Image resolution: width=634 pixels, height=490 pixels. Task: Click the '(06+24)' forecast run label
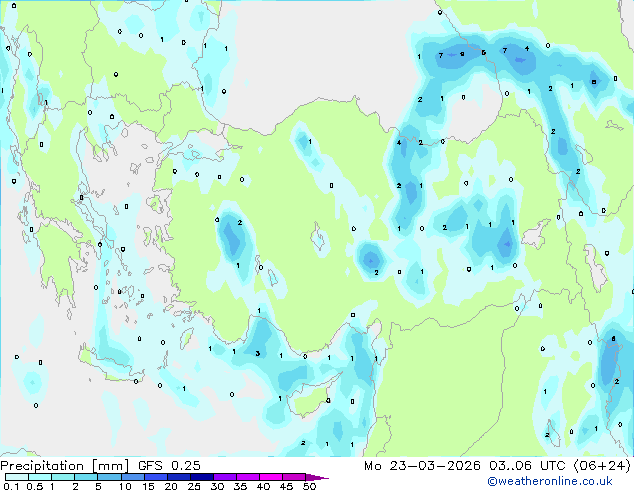tap(602, 465)
